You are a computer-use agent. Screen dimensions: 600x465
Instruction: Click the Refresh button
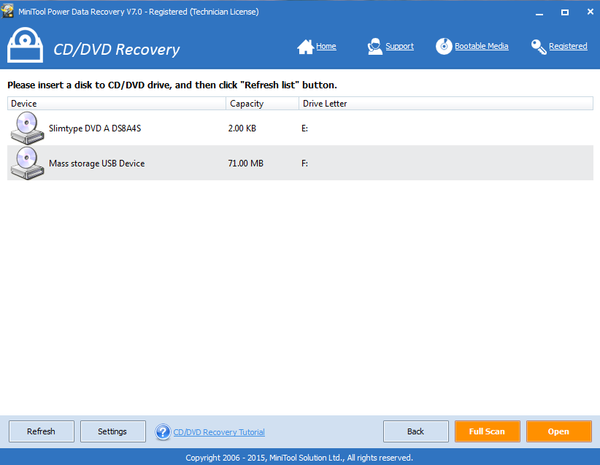pyautogui.click(x=41, y=431)
